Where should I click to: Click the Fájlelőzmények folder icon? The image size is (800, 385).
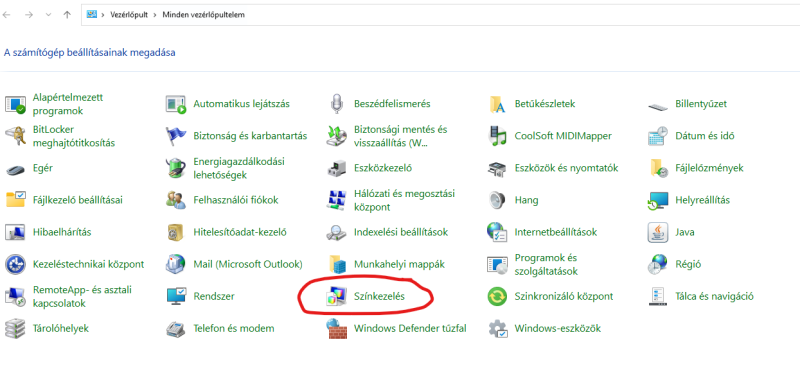(658, 168)
